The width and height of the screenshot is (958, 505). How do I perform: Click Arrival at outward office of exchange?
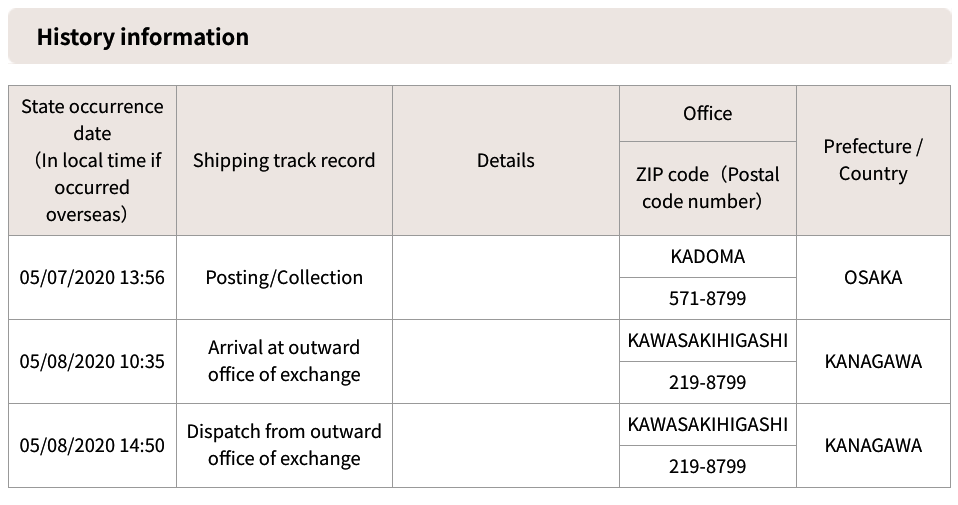(x=284, y=361)
